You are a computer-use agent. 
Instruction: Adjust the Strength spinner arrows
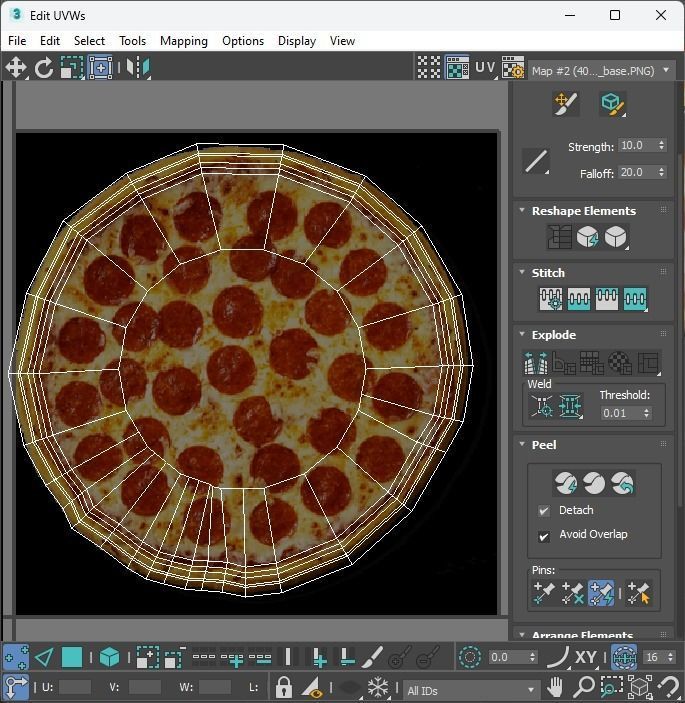tap(662, 145)
